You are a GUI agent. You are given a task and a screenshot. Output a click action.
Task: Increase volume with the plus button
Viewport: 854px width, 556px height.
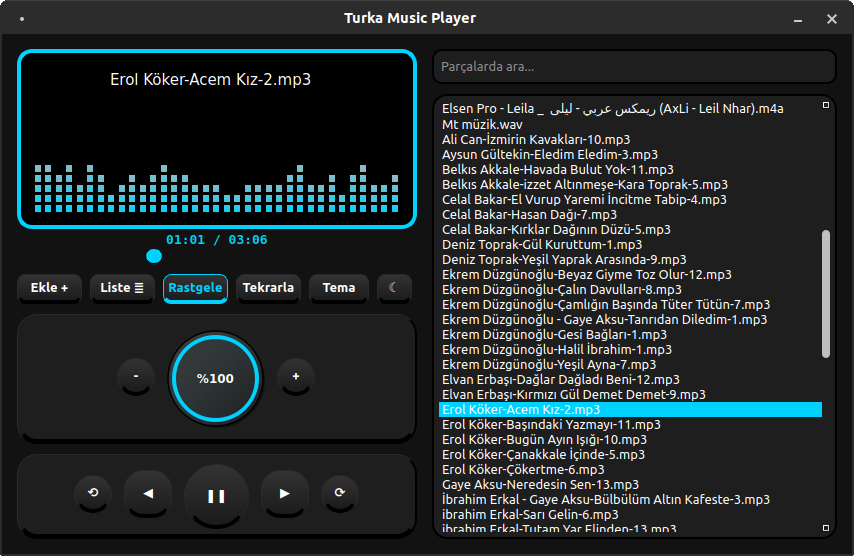pos(295,377)
